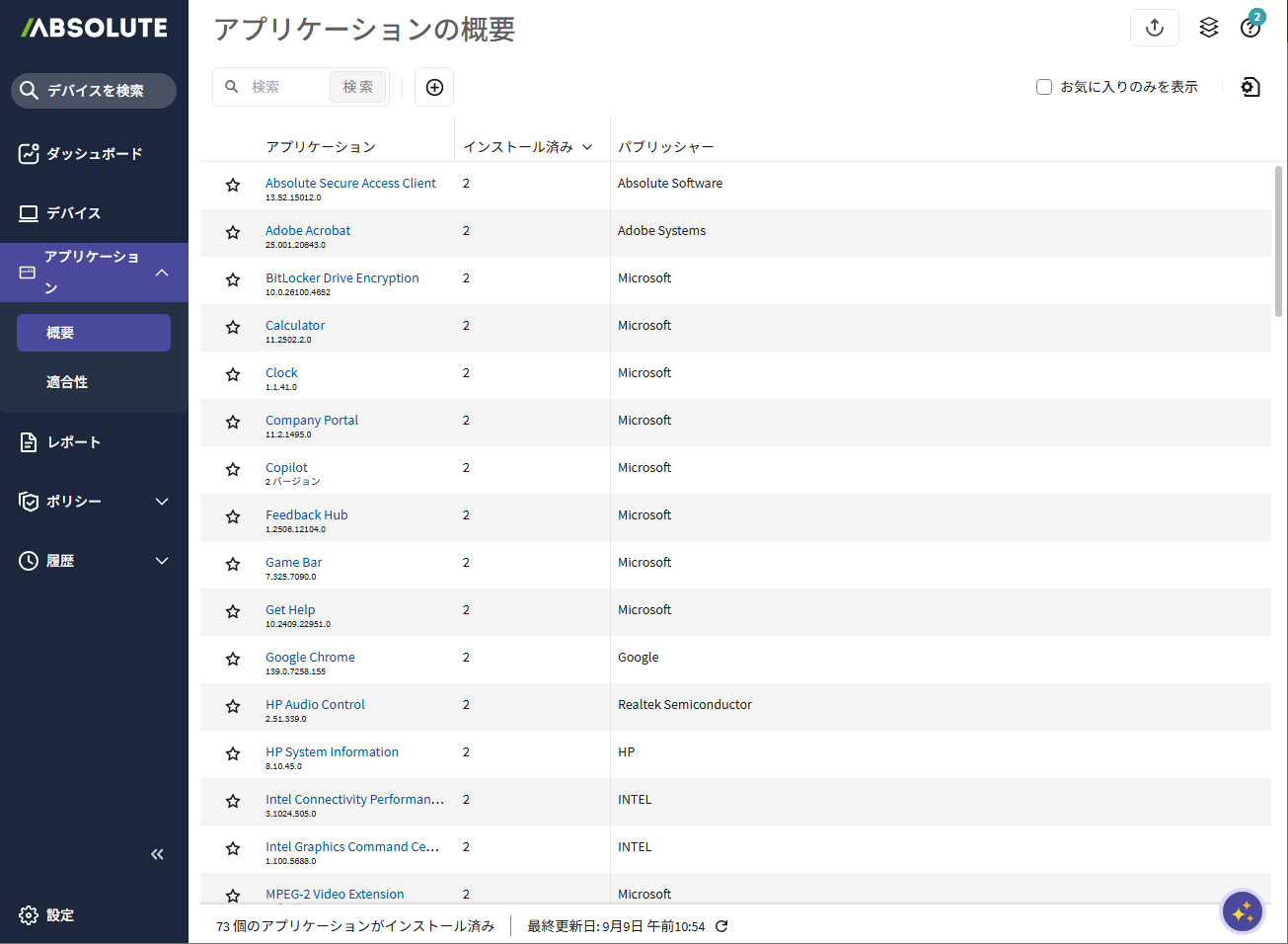1288x944 pixels.
Task: Focus the デバイスを検索 search field
Action: [x=95, y=91]
